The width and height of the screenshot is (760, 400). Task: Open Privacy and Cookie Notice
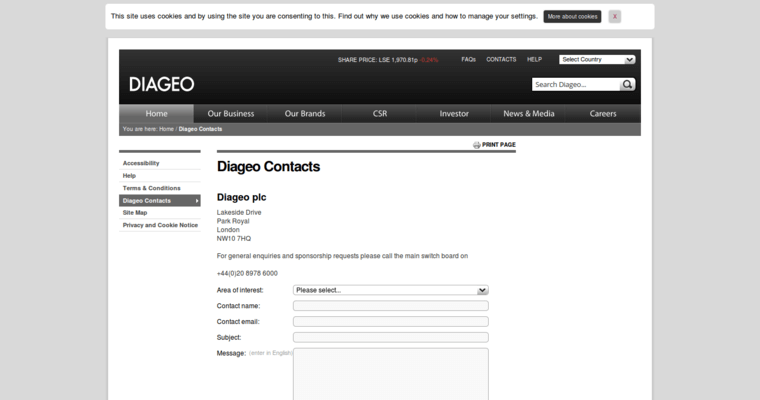(160, 225)
